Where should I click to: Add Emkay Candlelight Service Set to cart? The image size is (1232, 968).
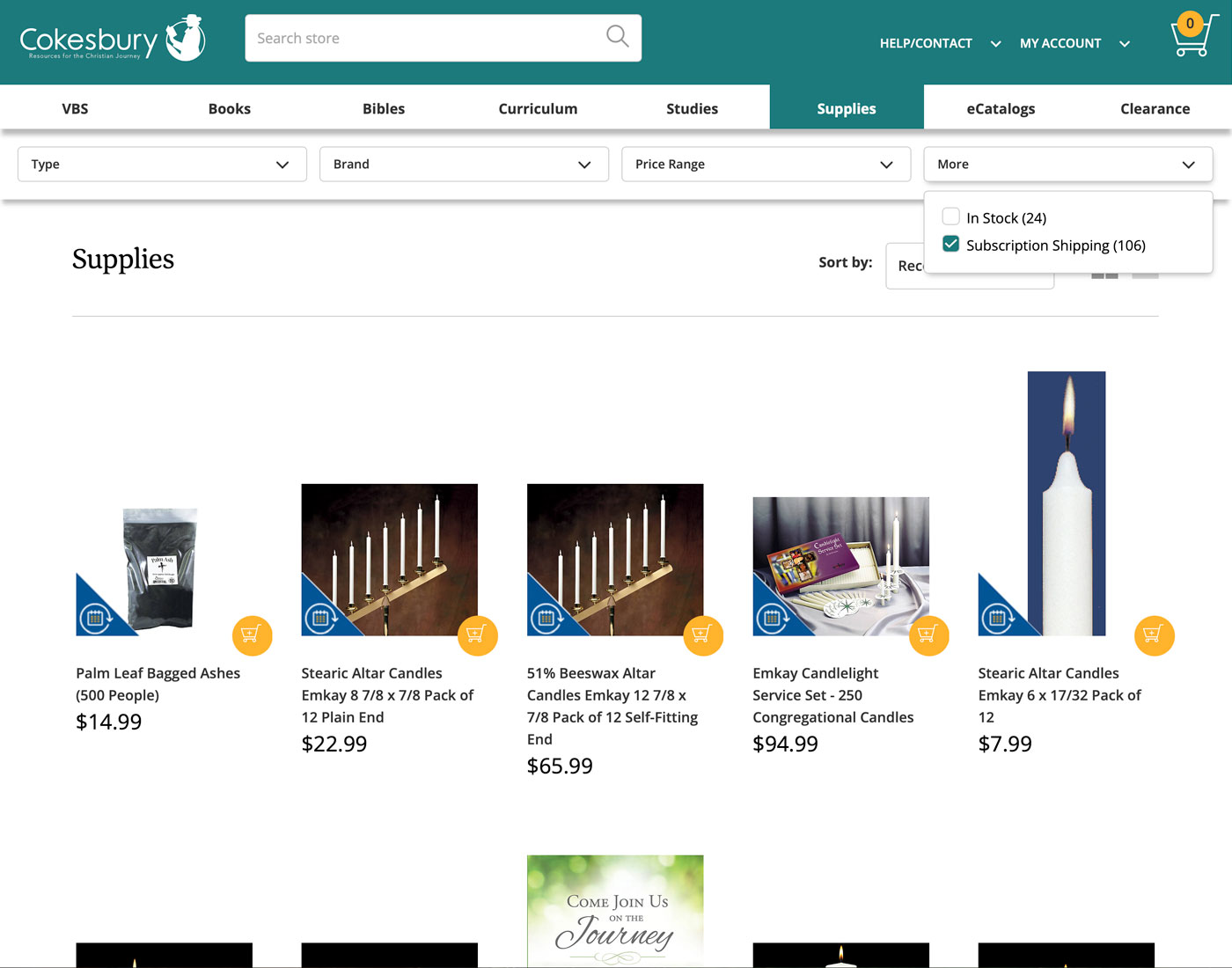tap(928, 634)
